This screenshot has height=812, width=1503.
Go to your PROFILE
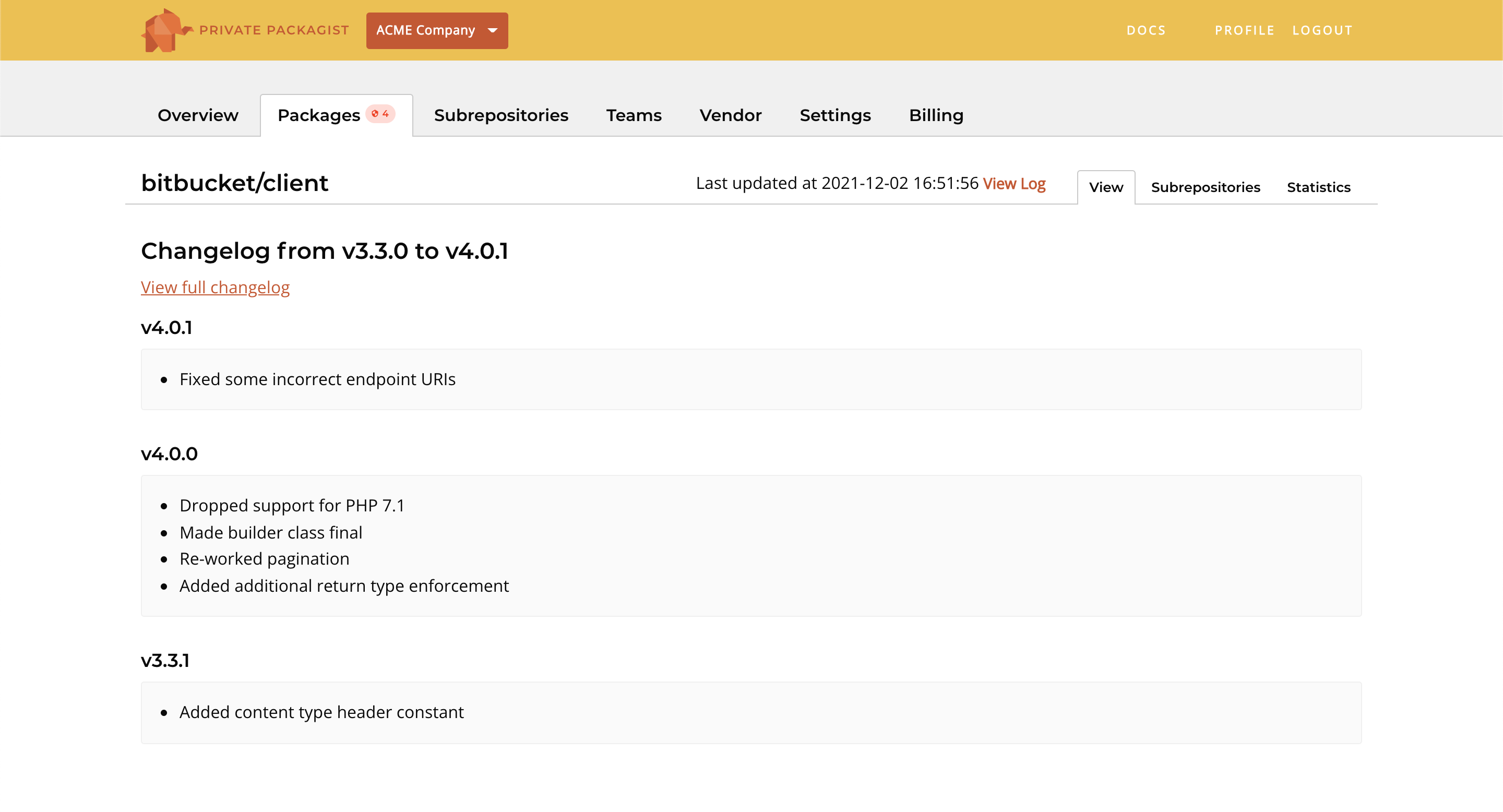[x=1245, y=30]
